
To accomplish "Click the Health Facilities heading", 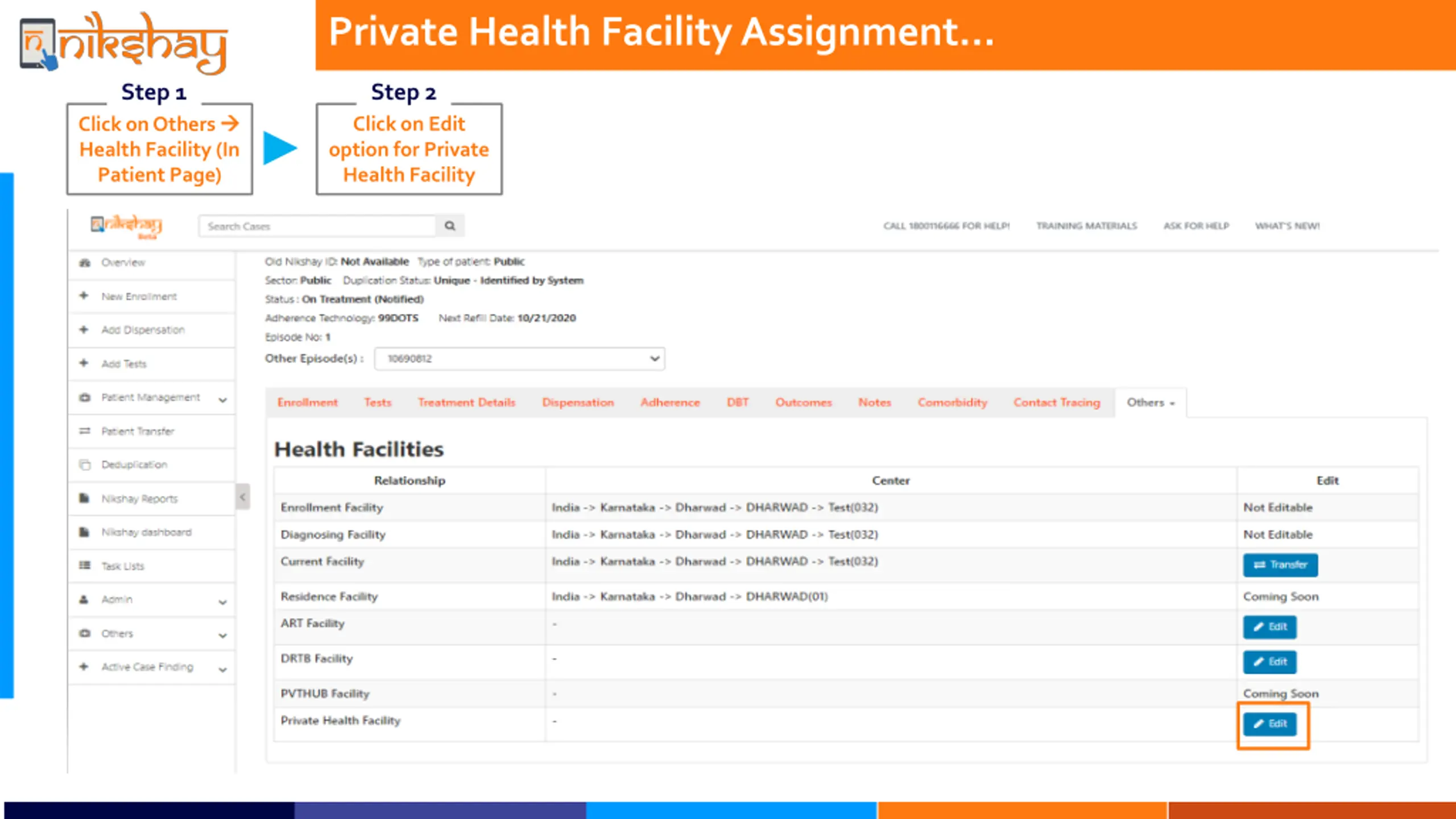I will pos(359,449).
